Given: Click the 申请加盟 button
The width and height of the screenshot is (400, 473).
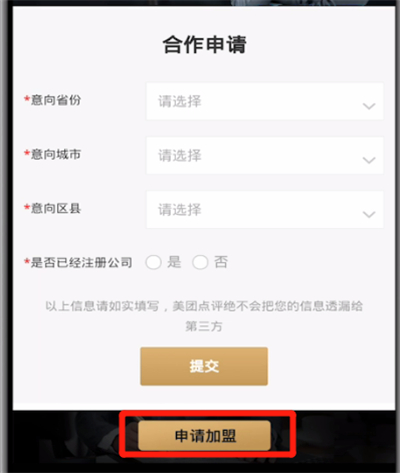Looking at the screenshot, I should 204,435.
